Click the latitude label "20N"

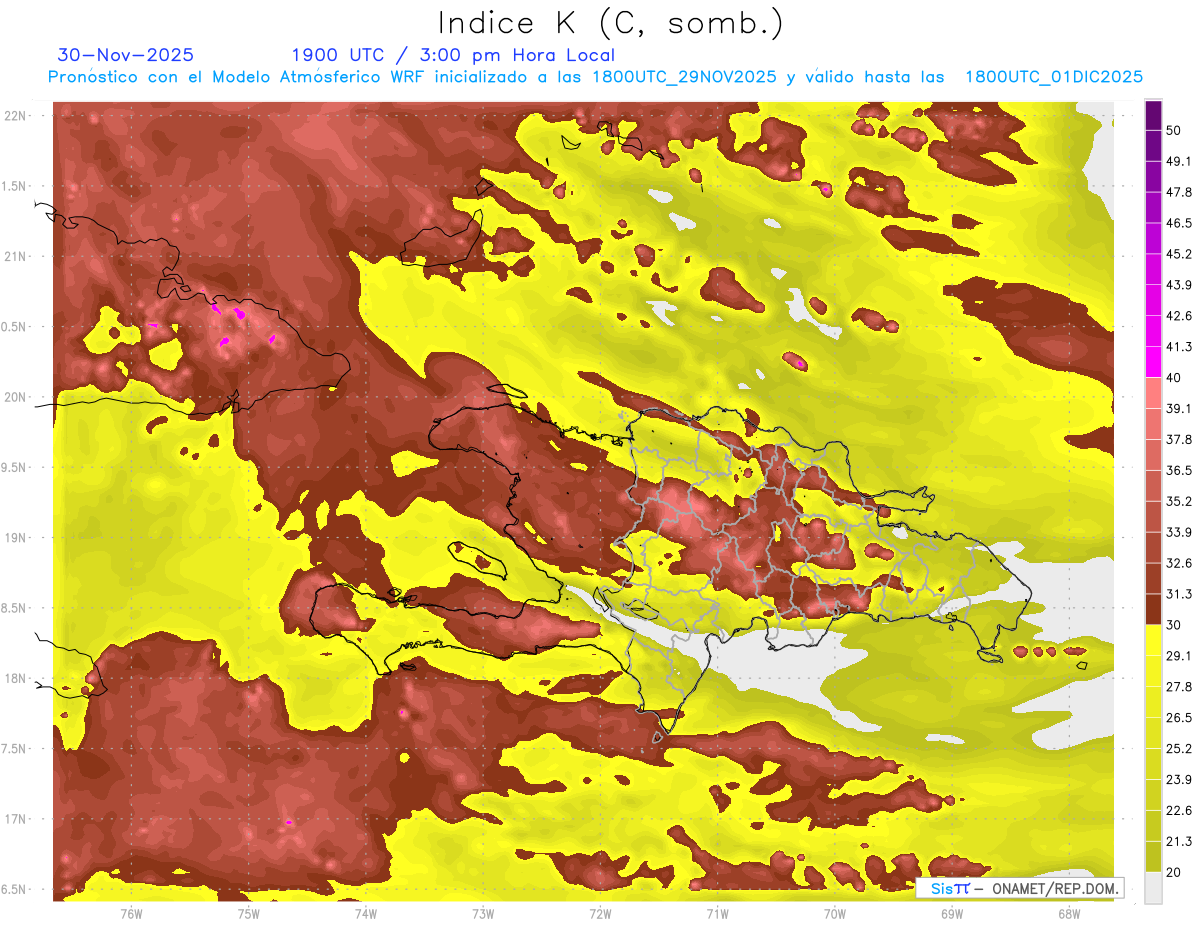[17, 397]
